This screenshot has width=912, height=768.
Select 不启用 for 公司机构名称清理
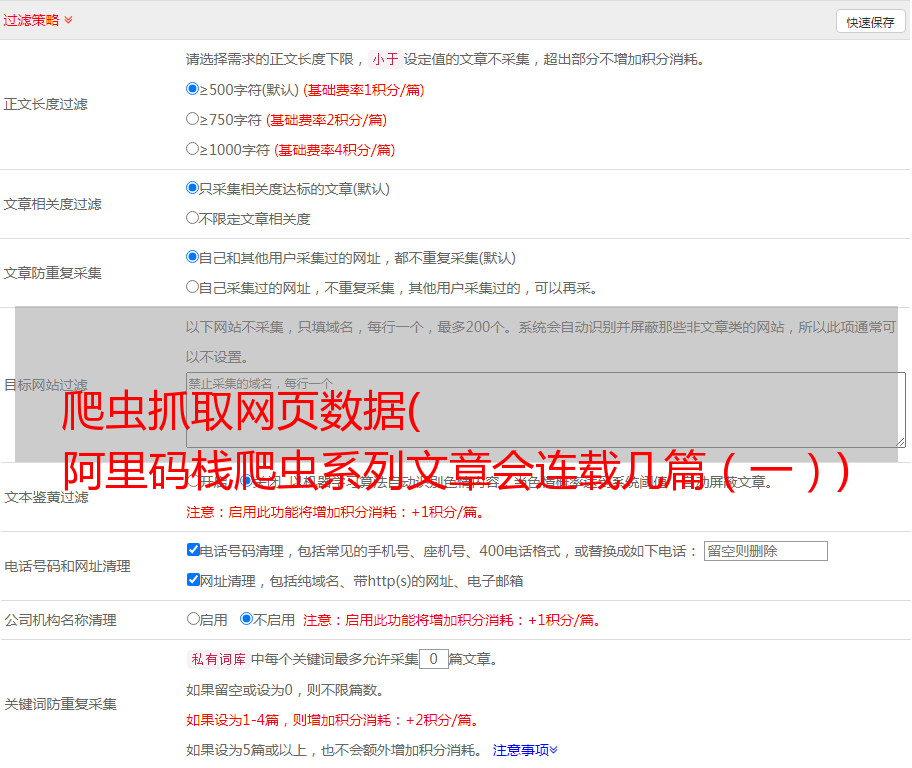tap(247, 619)
